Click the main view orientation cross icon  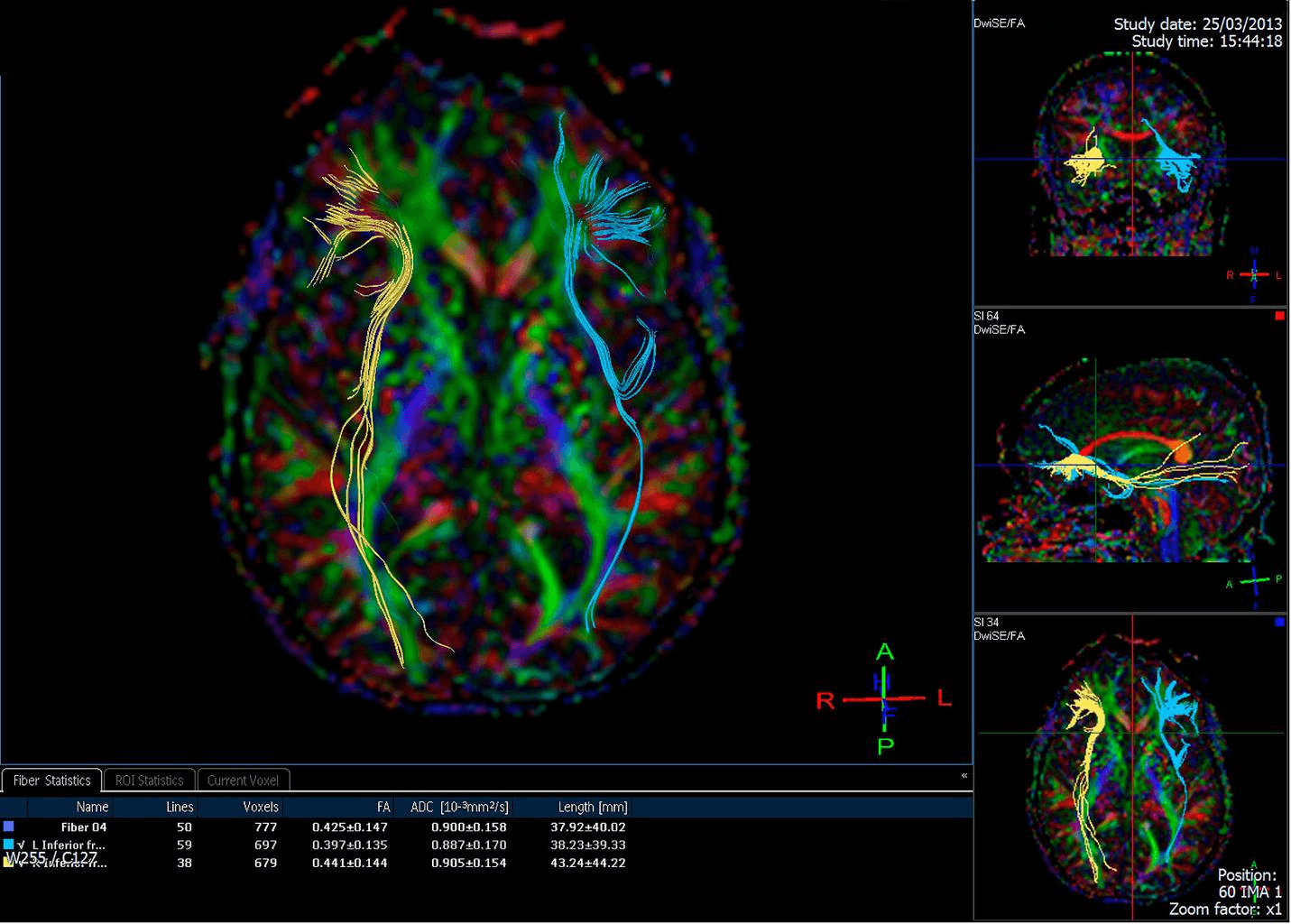click(x=885, y=699)
